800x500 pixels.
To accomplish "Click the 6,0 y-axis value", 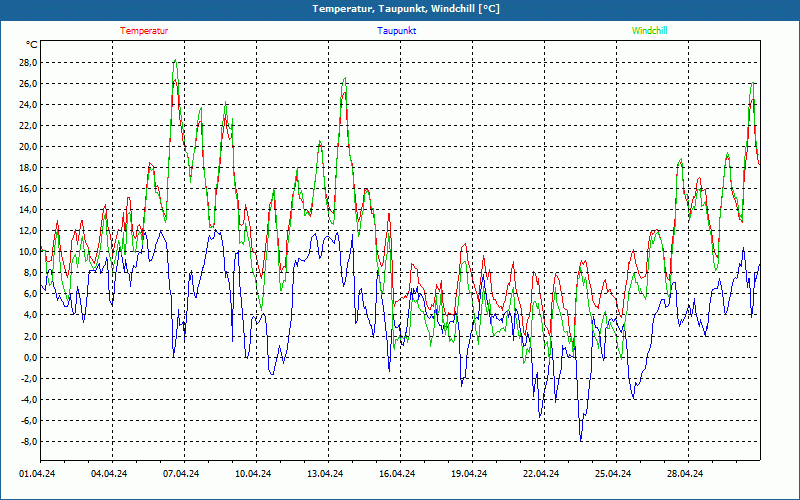I will [x=30, y=294].
